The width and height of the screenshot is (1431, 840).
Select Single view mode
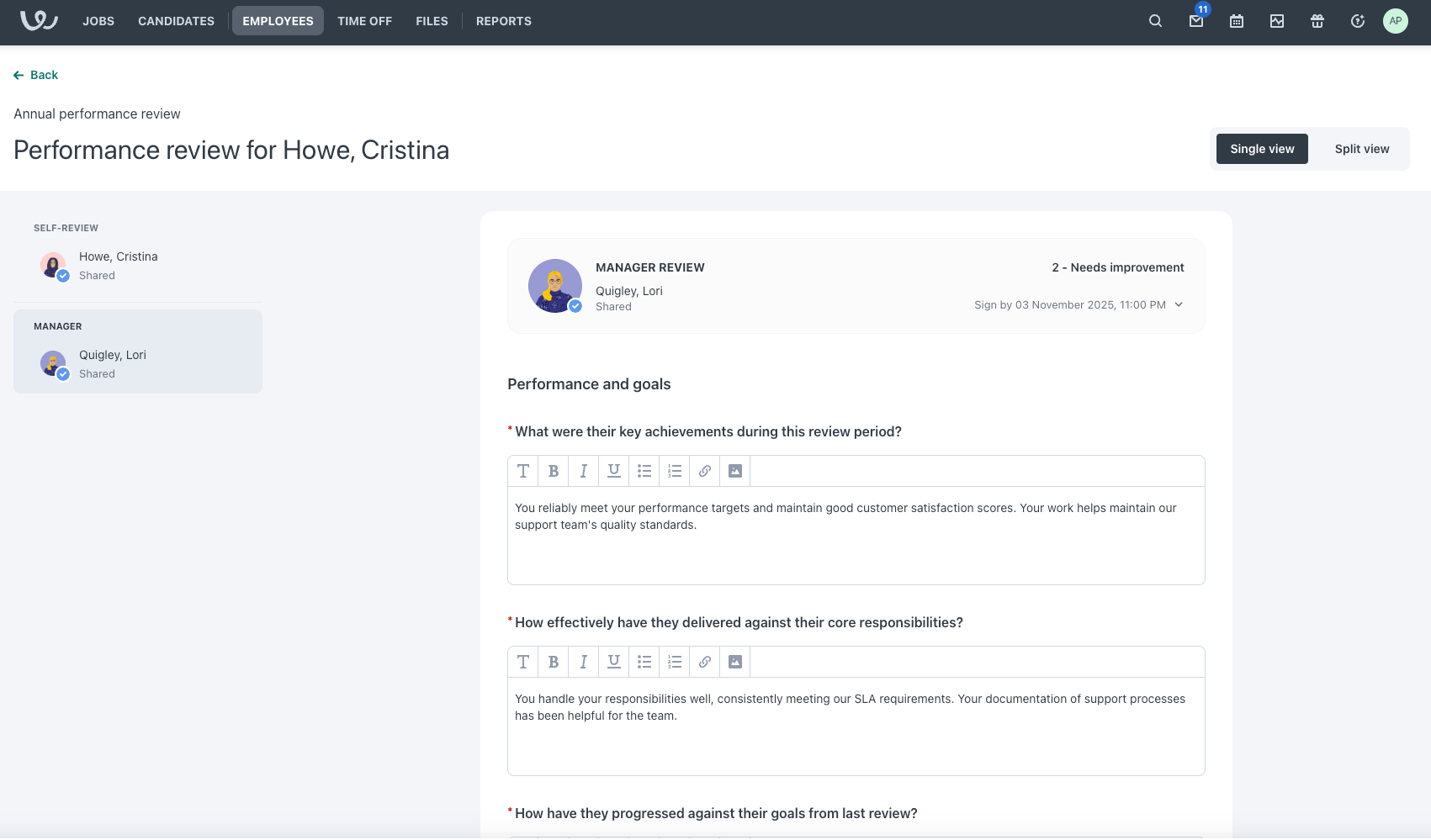1261,149
